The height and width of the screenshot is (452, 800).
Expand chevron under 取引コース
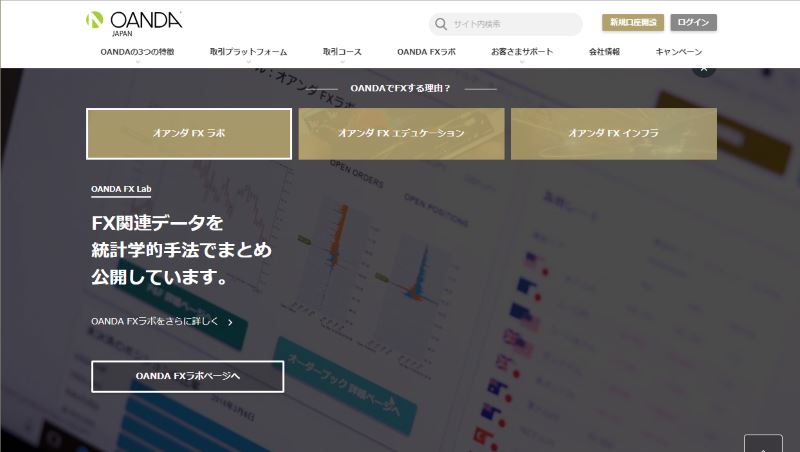(342, 62)
